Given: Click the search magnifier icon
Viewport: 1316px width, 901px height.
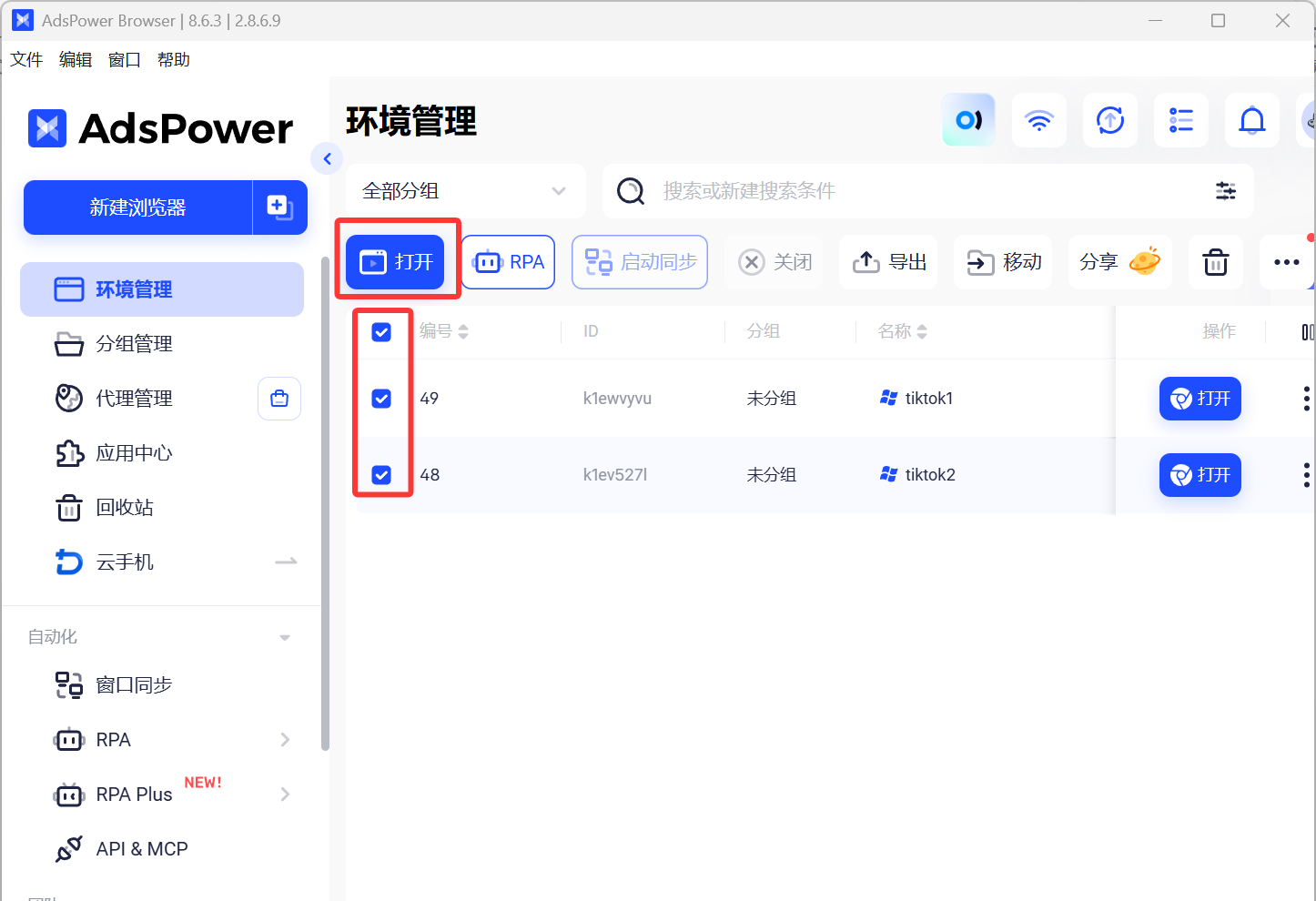Looking at the screenshot, I should 631,191.
